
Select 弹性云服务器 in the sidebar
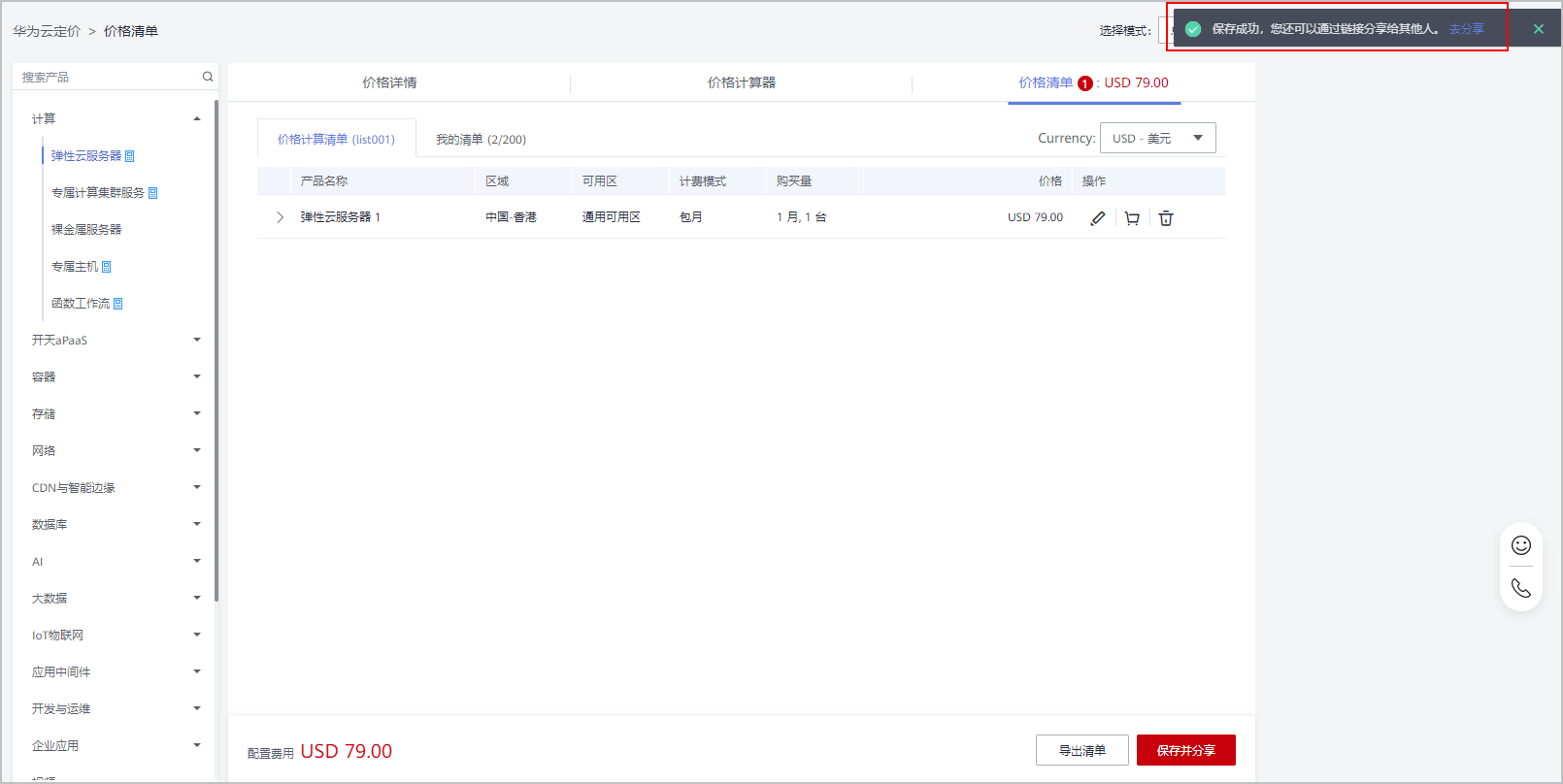coord(86,156)
